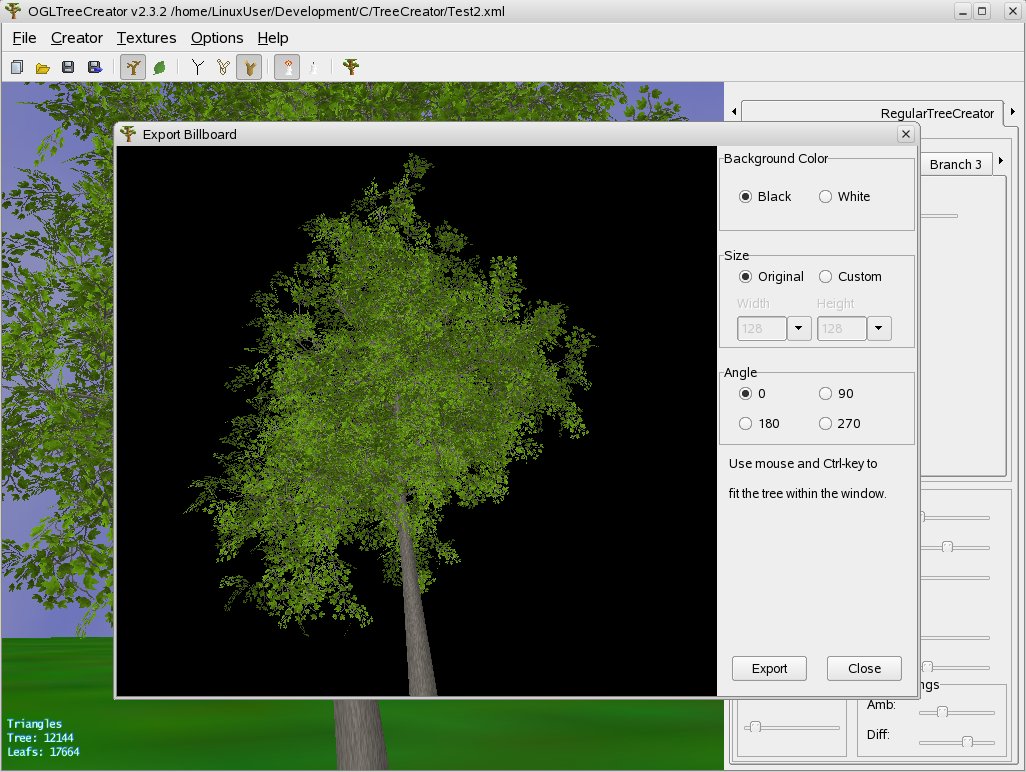Click the Close button in the dialog

coord(864,669)
